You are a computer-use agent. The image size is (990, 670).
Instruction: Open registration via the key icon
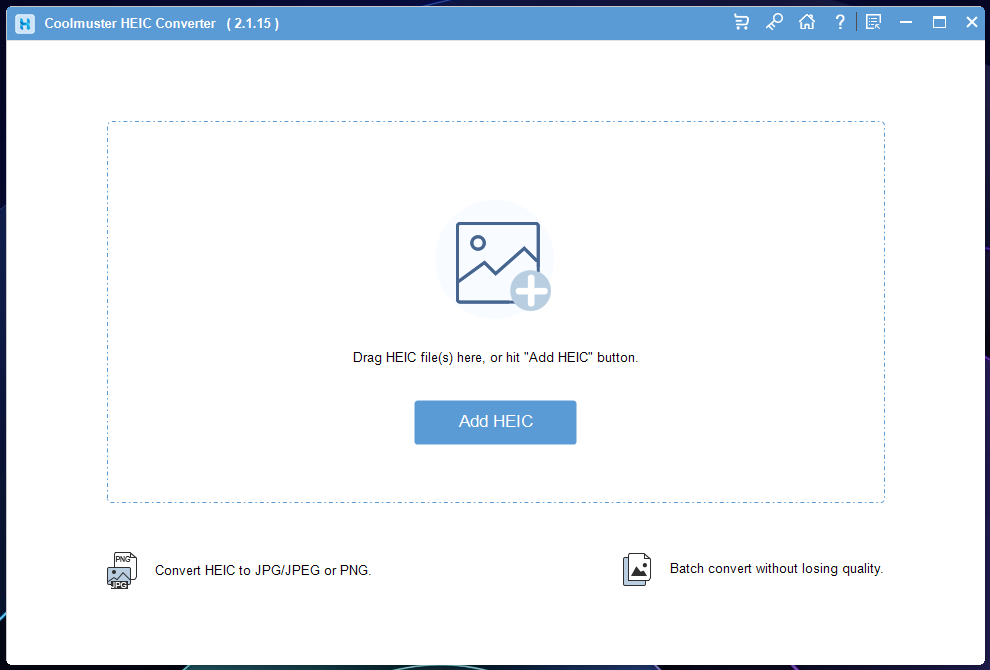click(774, 22)
